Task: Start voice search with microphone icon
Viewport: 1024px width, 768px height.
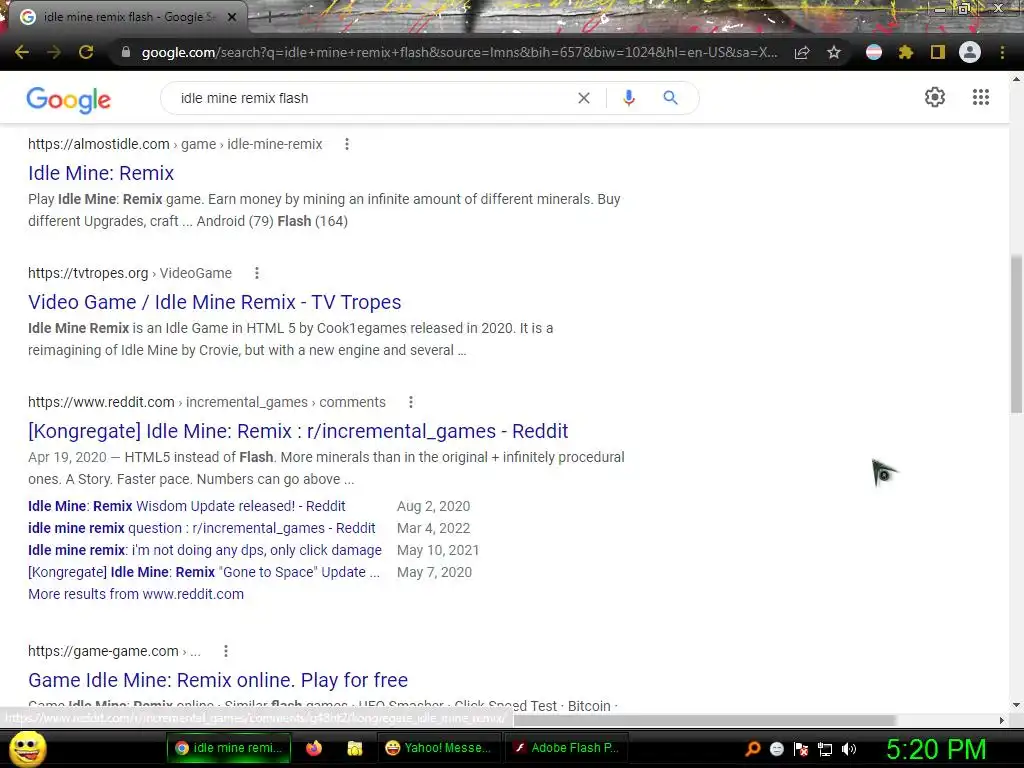Action: tap(629, 98)
